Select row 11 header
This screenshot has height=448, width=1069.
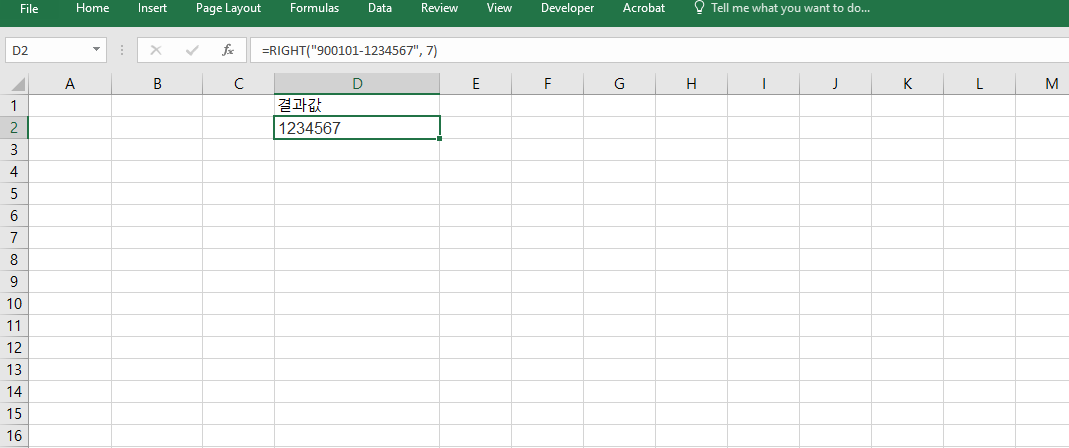(x=14, y=326)
